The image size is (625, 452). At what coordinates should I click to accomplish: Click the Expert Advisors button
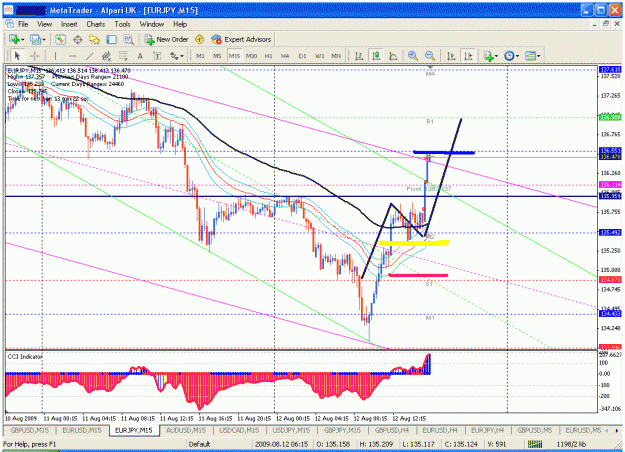point(241,39)
